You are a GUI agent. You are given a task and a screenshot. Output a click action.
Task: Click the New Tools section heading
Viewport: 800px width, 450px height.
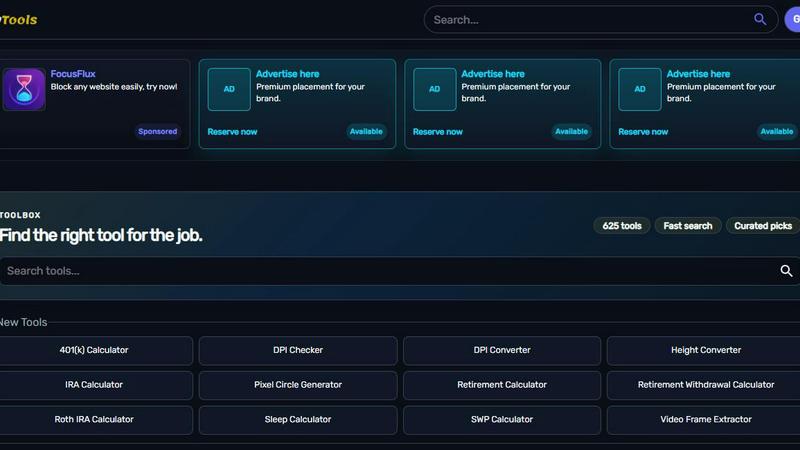pos(23,322)
